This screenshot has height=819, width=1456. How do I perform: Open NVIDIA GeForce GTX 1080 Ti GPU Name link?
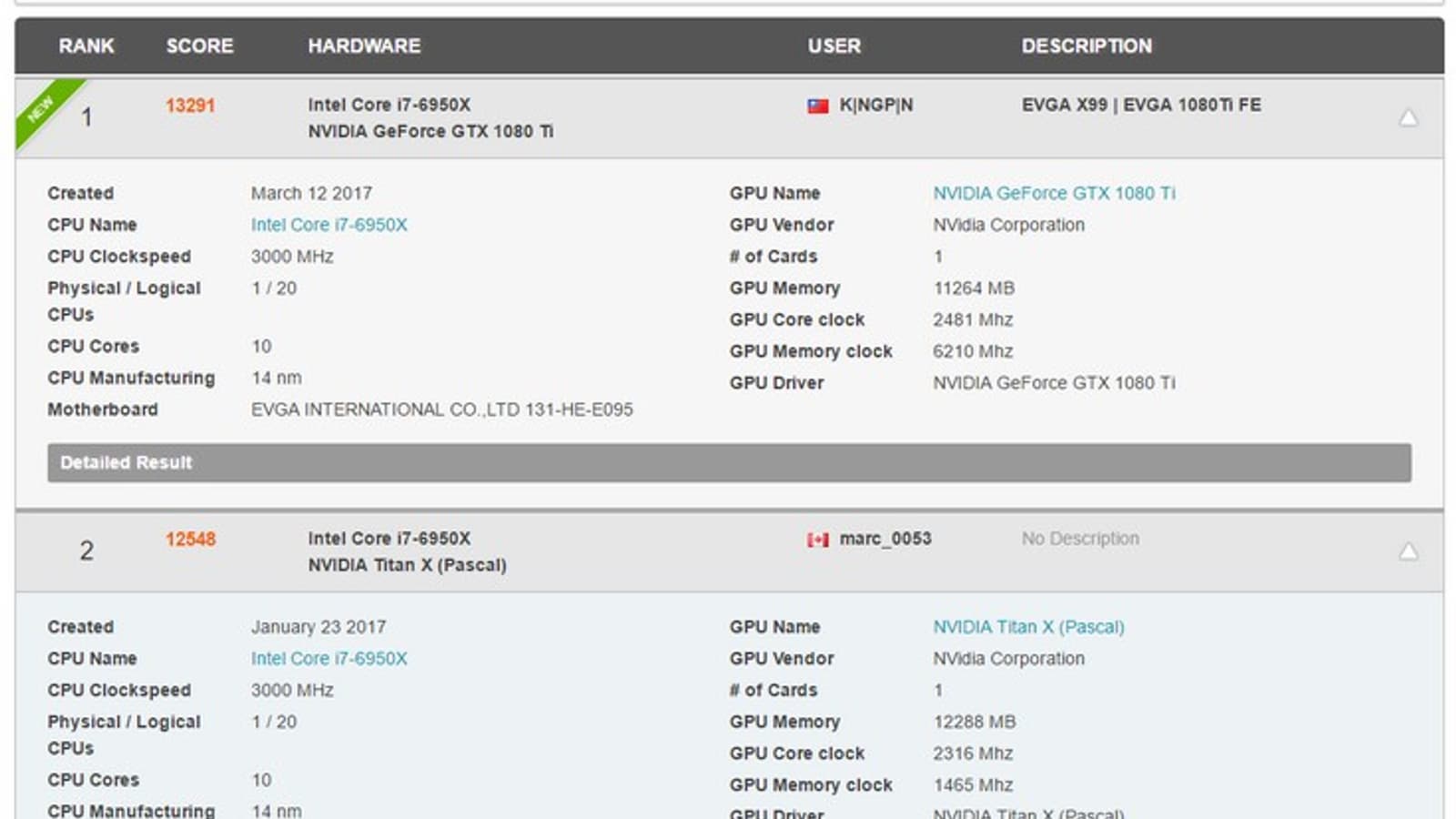[x=1054, y=193]
